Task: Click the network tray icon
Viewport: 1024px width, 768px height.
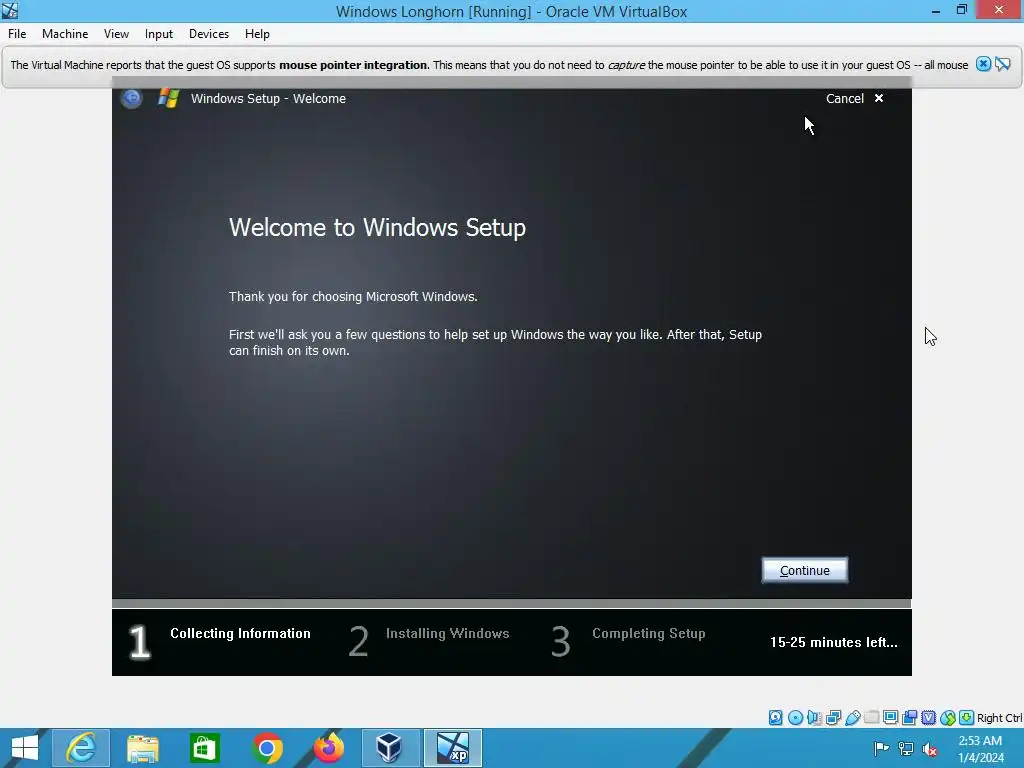Action: coord(906,748)
